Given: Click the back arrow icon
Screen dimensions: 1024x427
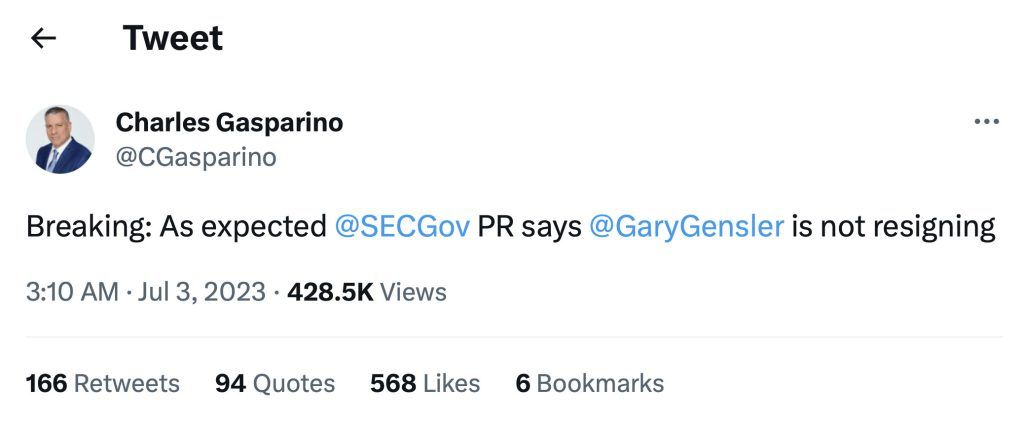Looking at the screenshot, I should 43,39.
